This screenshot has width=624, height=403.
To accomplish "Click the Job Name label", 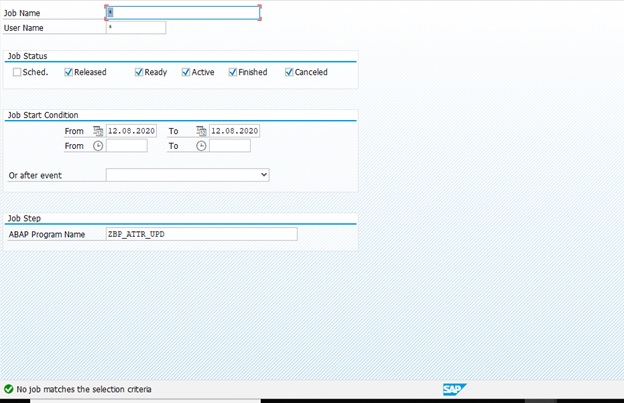I will pos(22,13).
